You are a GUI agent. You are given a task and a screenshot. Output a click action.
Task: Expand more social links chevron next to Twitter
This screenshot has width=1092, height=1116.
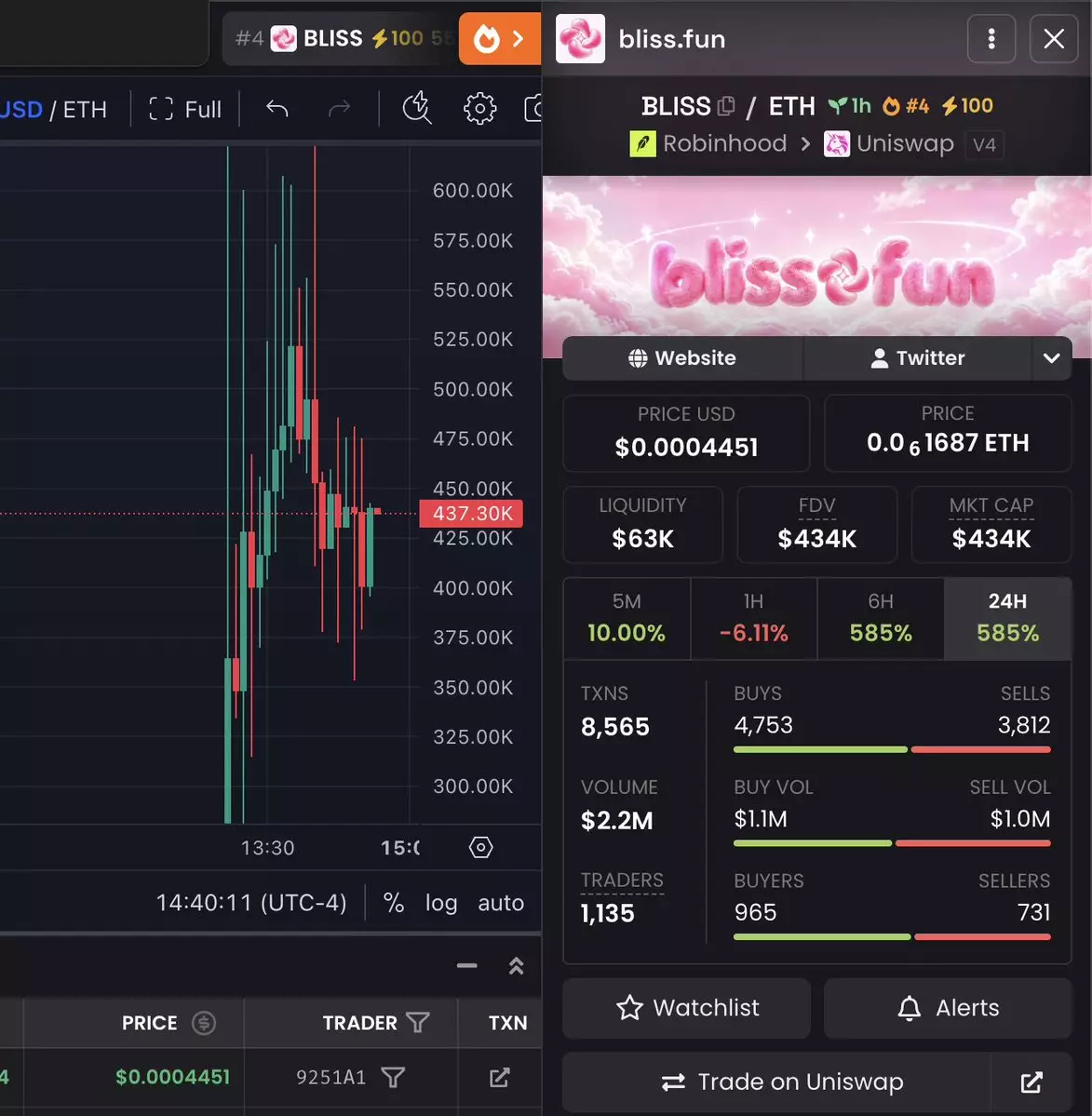pyautogui.click(x=1051, y=358)
